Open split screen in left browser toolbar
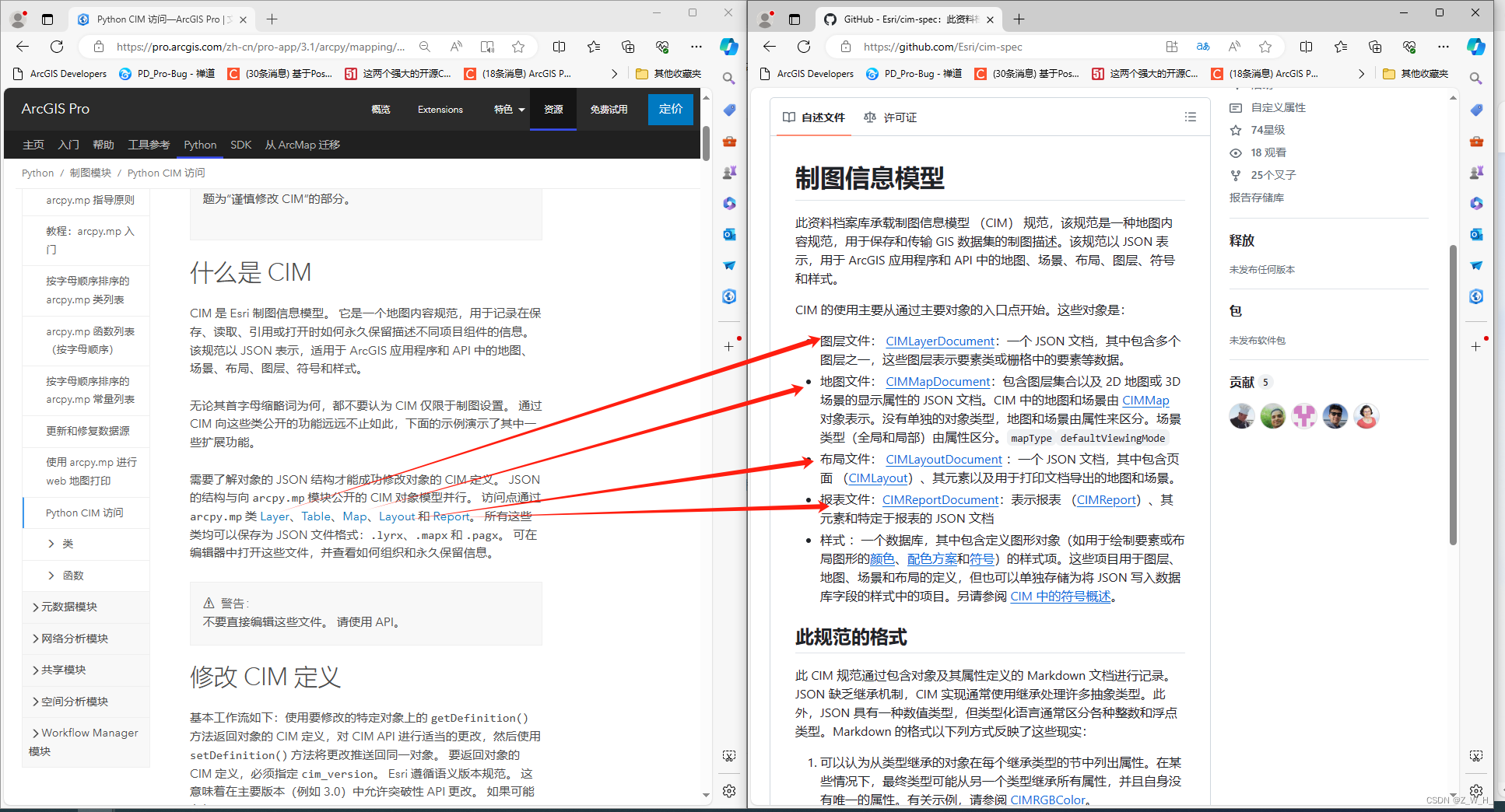1505x812 pixels. (559, 47)
